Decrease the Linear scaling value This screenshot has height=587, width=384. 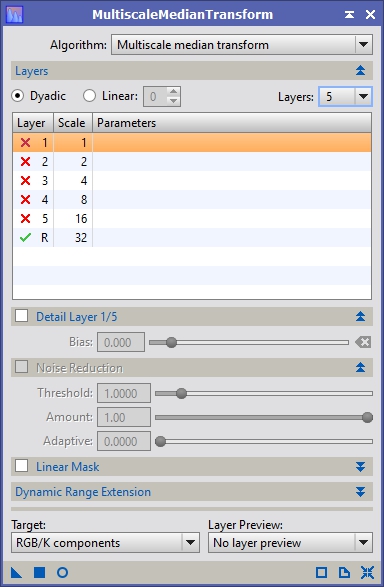[x=173, y=101]
